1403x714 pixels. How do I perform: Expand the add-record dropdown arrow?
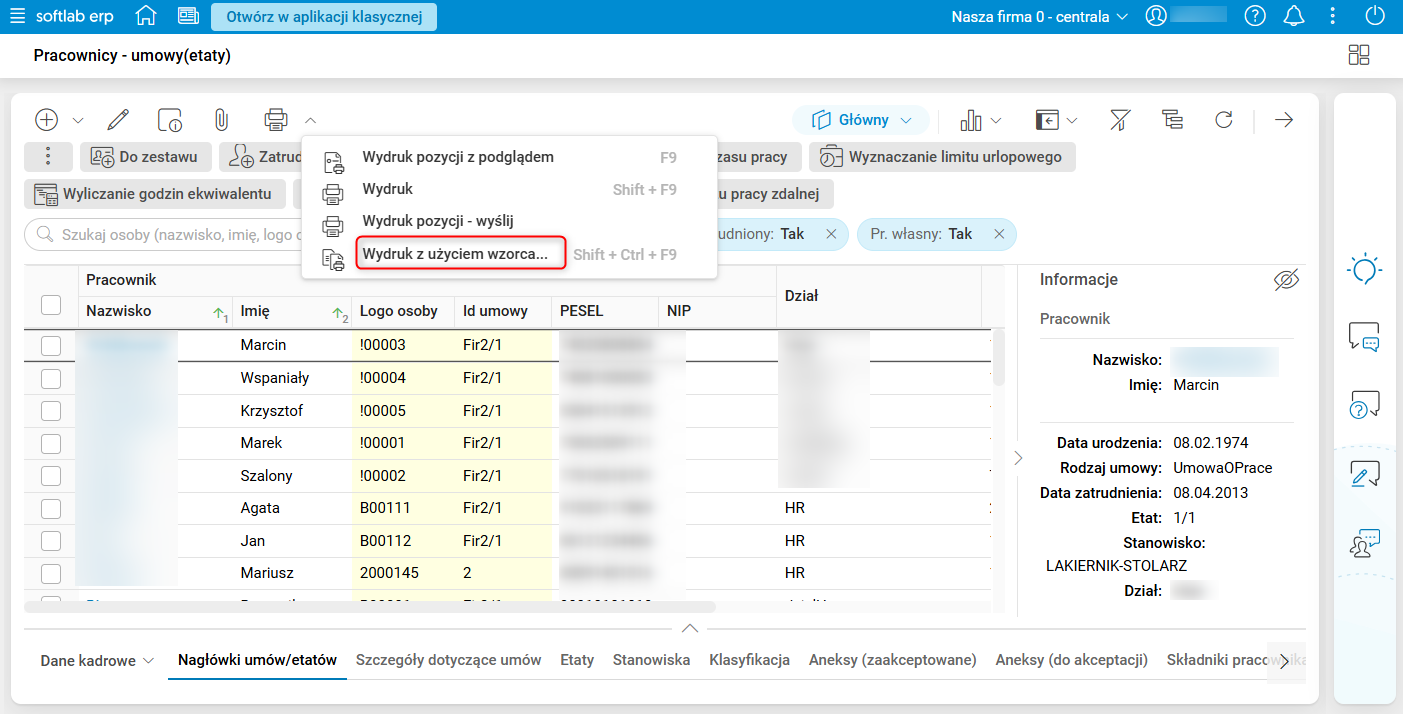(78, 121)
